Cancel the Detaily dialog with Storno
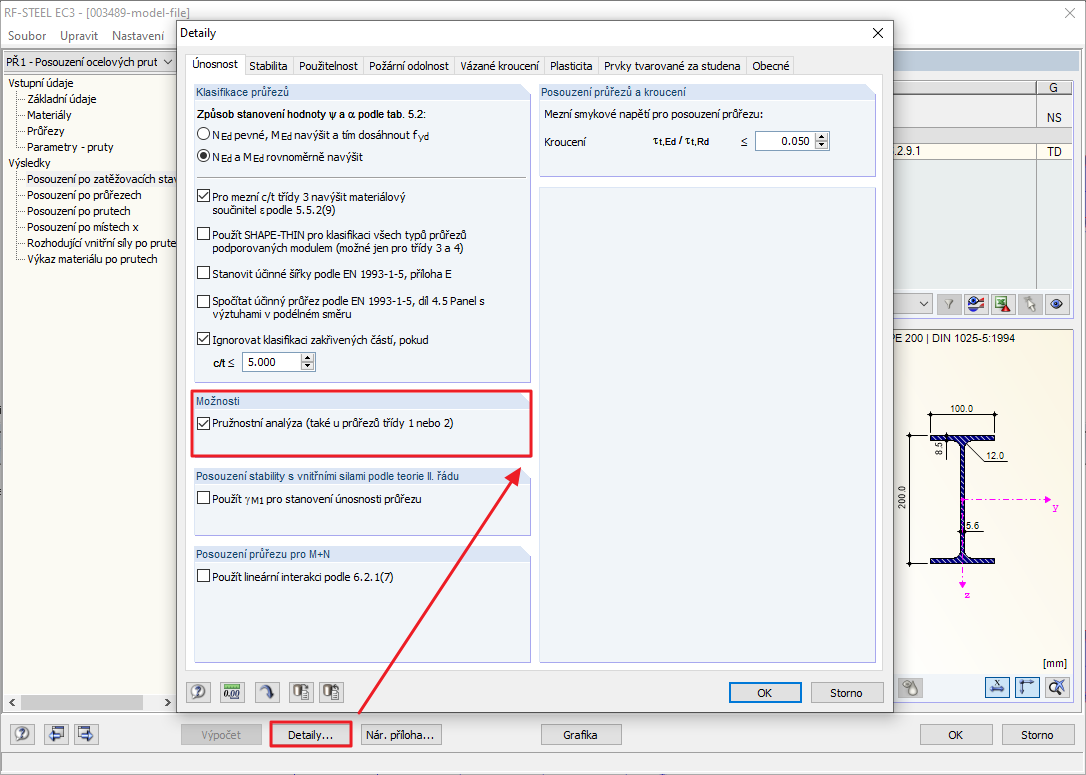The image size is (1086, 775). point(846,693)
